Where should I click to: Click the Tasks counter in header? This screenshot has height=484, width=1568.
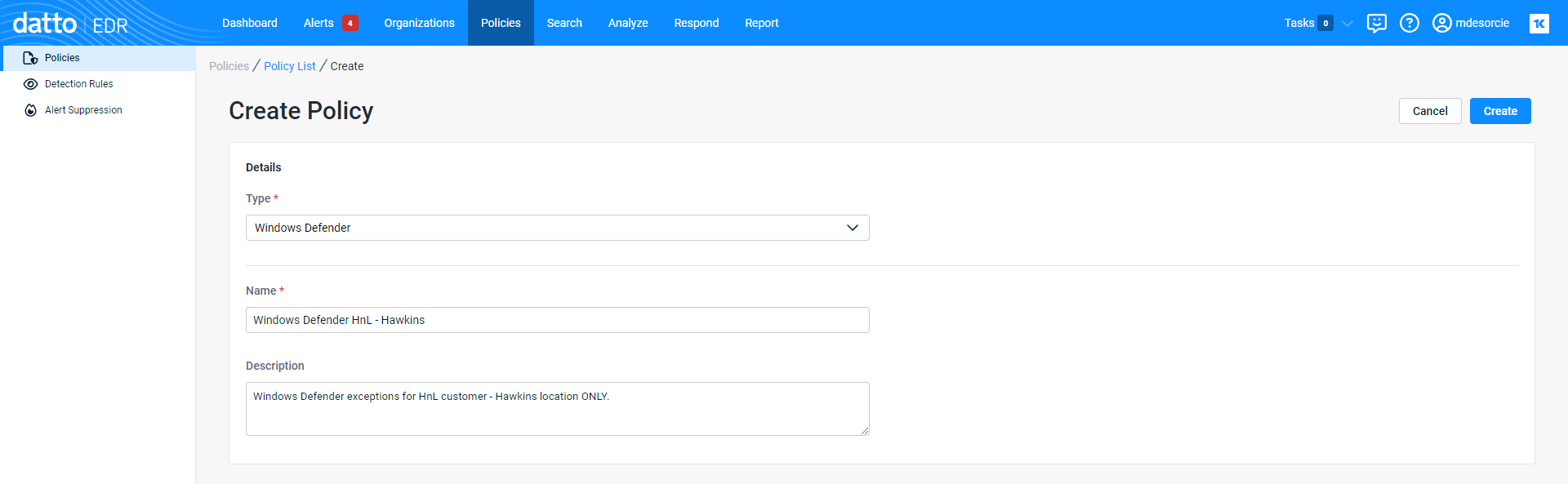[x=1308, y=23]
